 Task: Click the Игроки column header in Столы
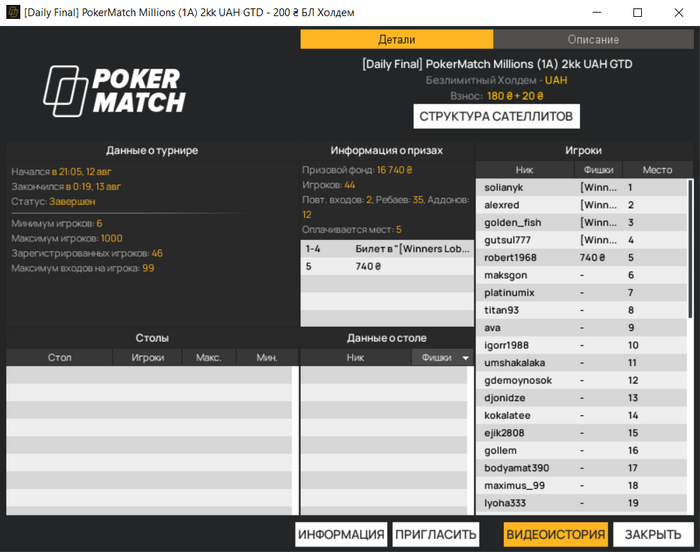147,357
